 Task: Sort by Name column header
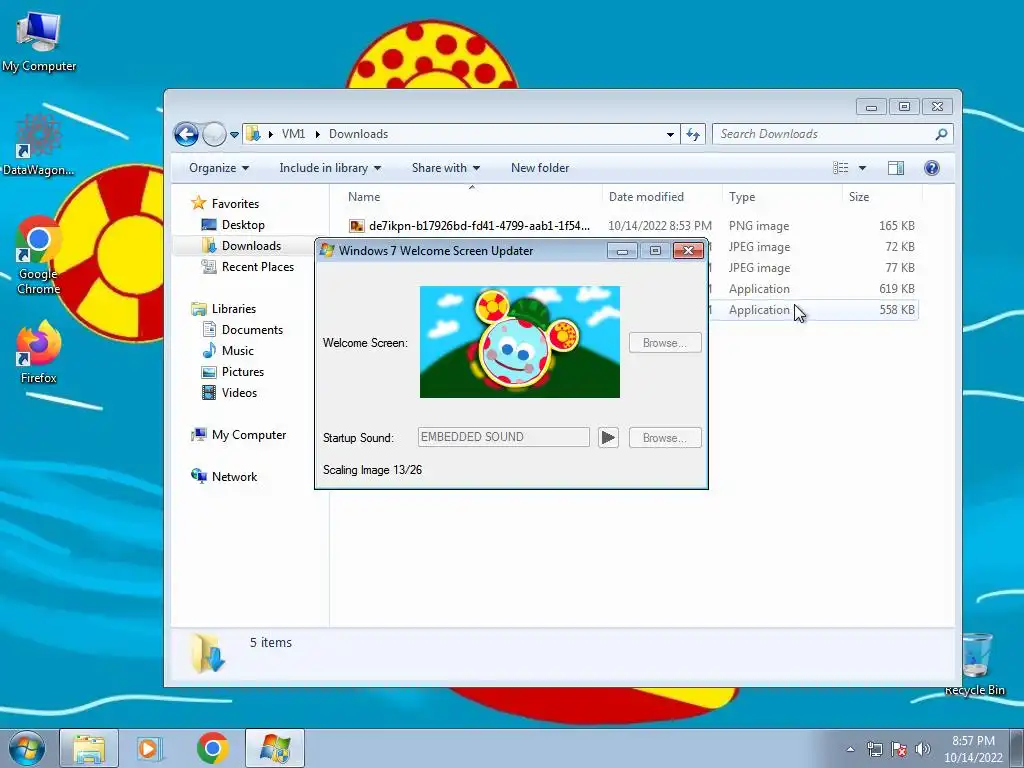(x=466, y=197)
